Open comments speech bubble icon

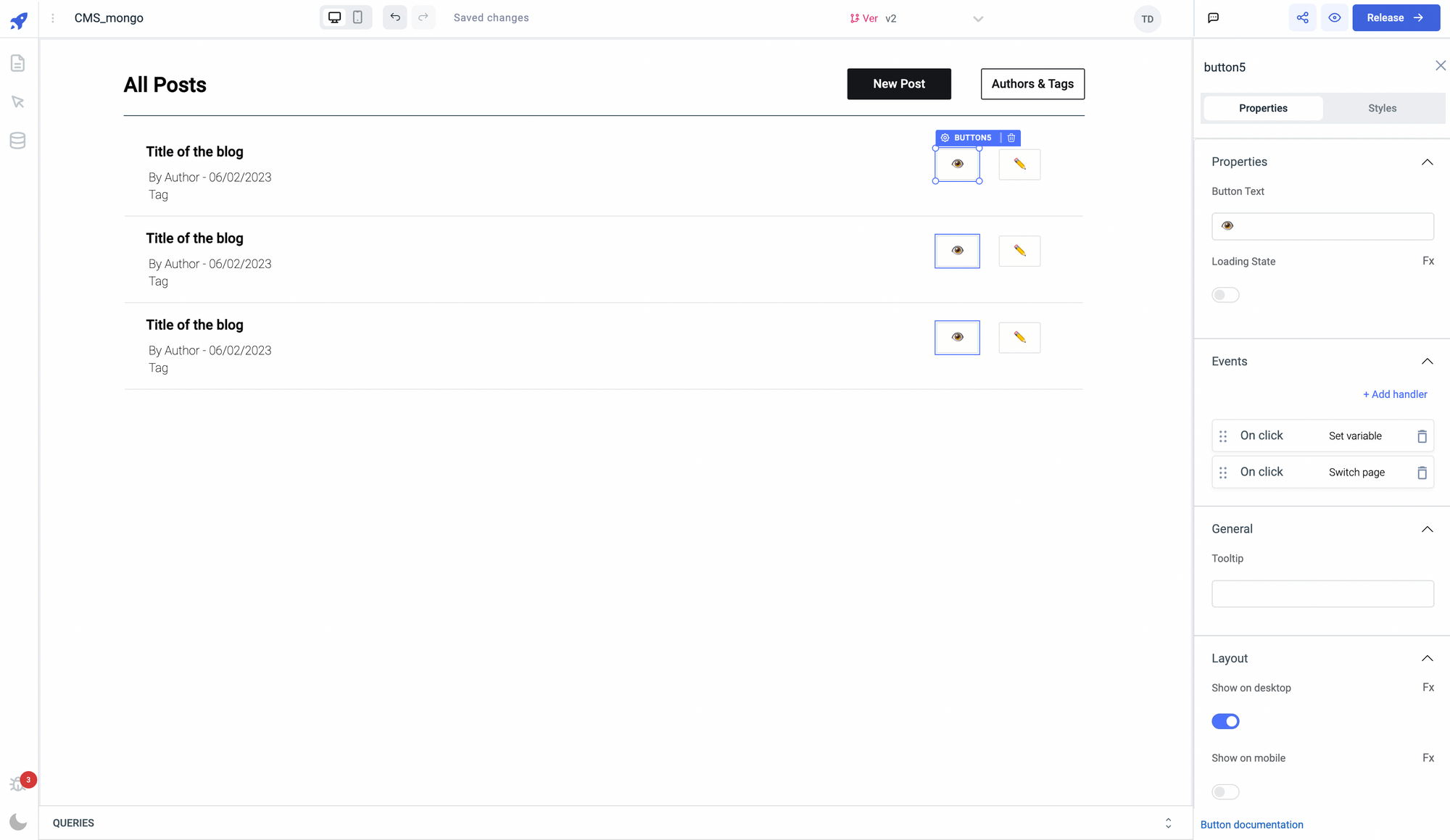1213,18
